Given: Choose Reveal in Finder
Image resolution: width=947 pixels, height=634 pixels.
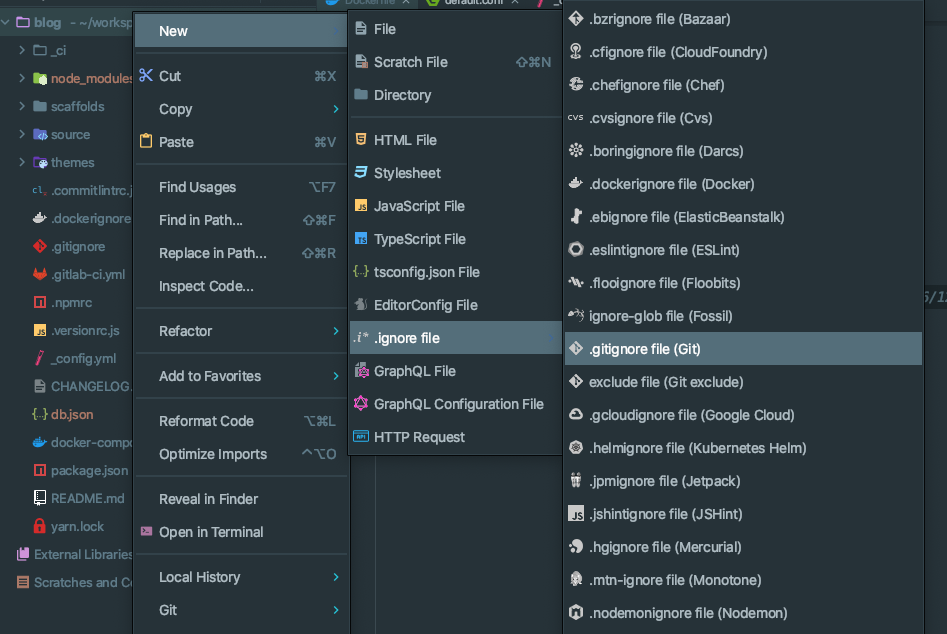Looking at the screenshot, I should point(240,499).
